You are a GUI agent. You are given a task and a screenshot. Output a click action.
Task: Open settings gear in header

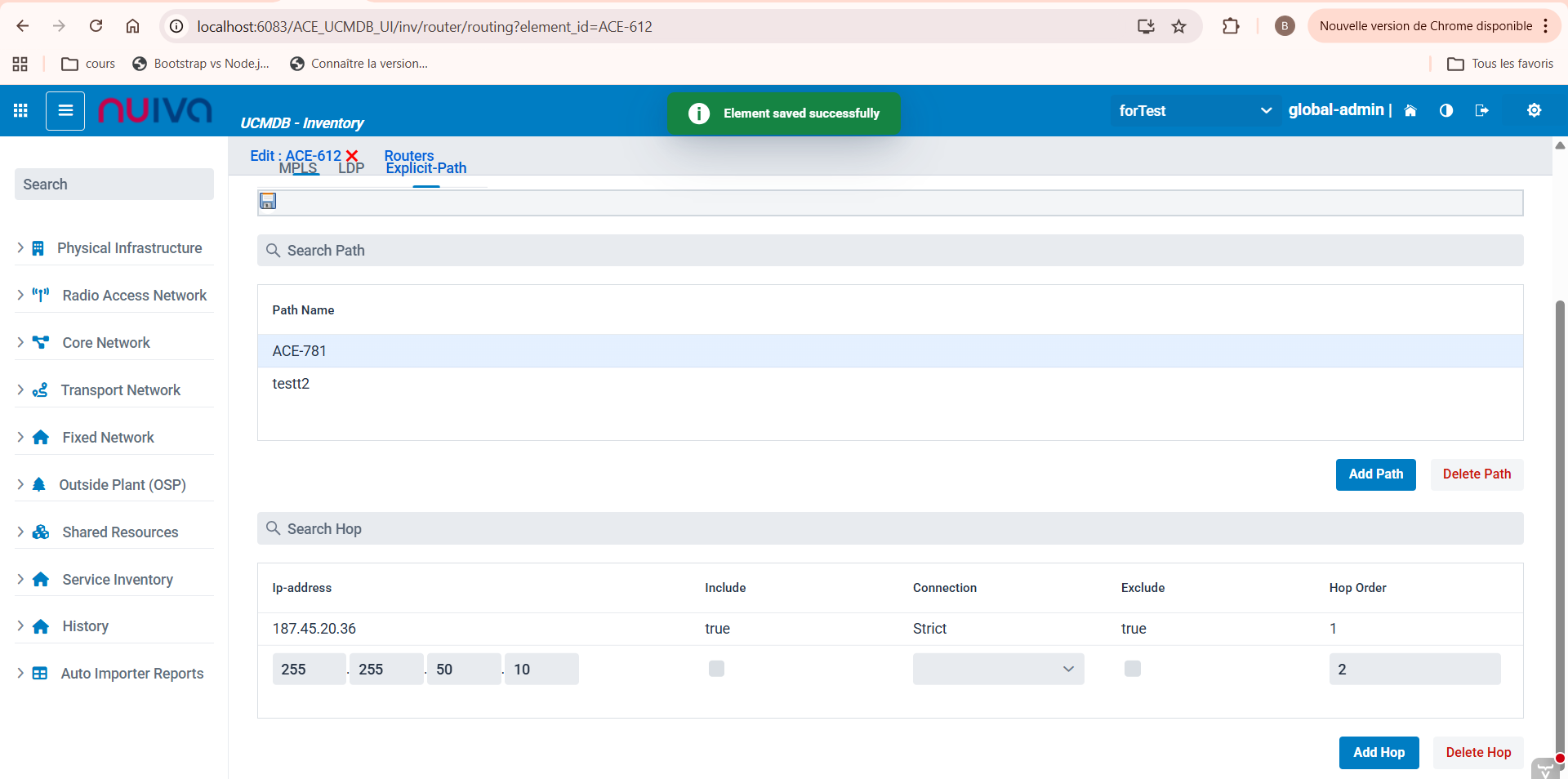(x=1534, y=110)
